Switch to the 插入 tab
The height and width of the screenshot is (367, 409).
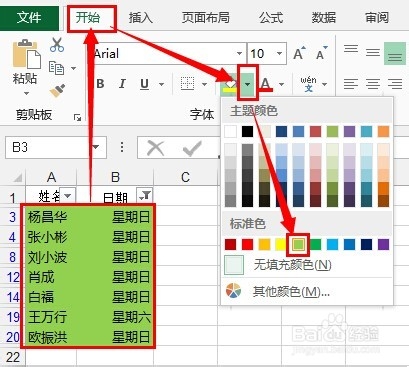pyautogui.click(x=141, y=17)
